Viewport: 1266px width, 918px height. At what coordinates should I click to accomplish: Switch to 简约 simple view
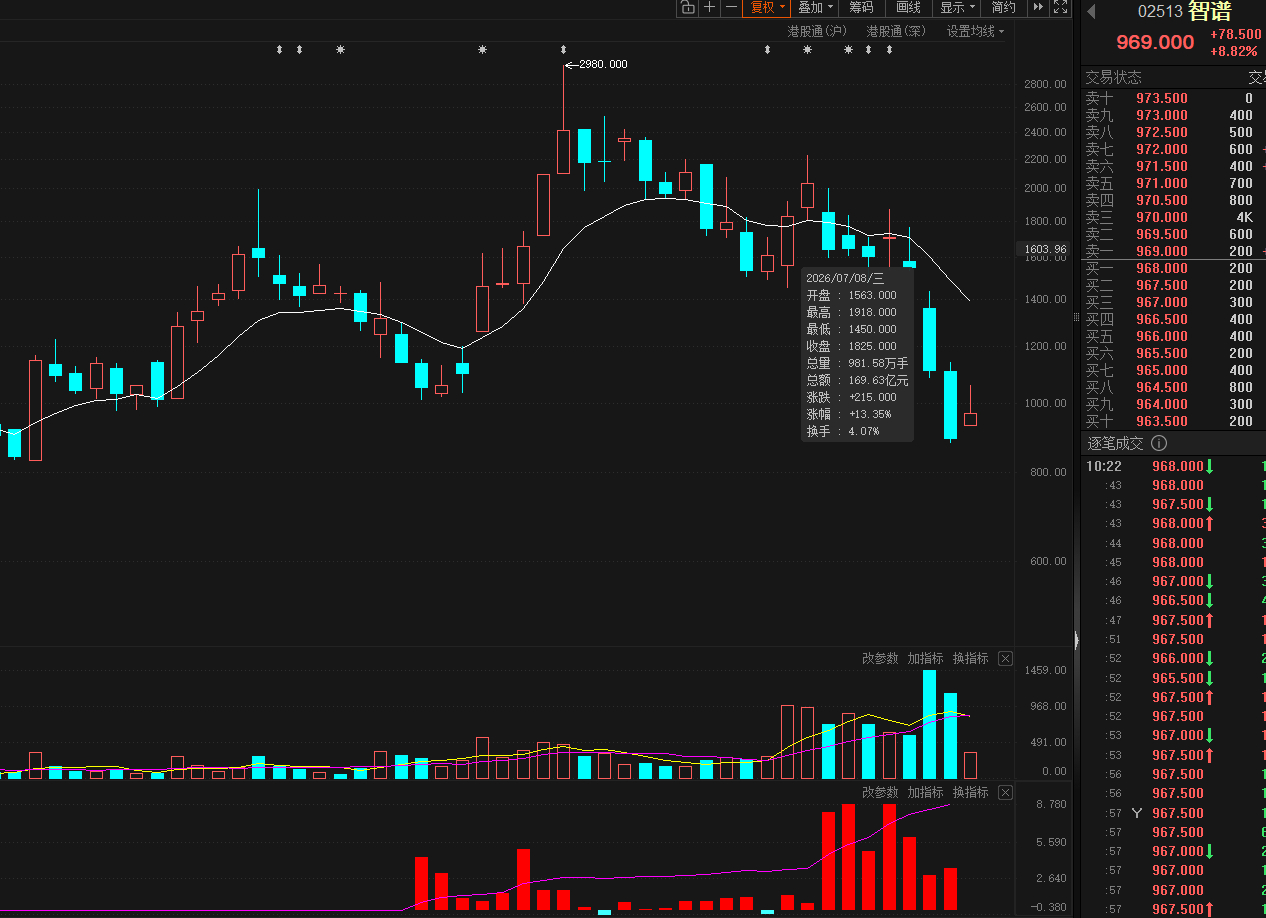pyautogui.click(x=1003, y=8)
